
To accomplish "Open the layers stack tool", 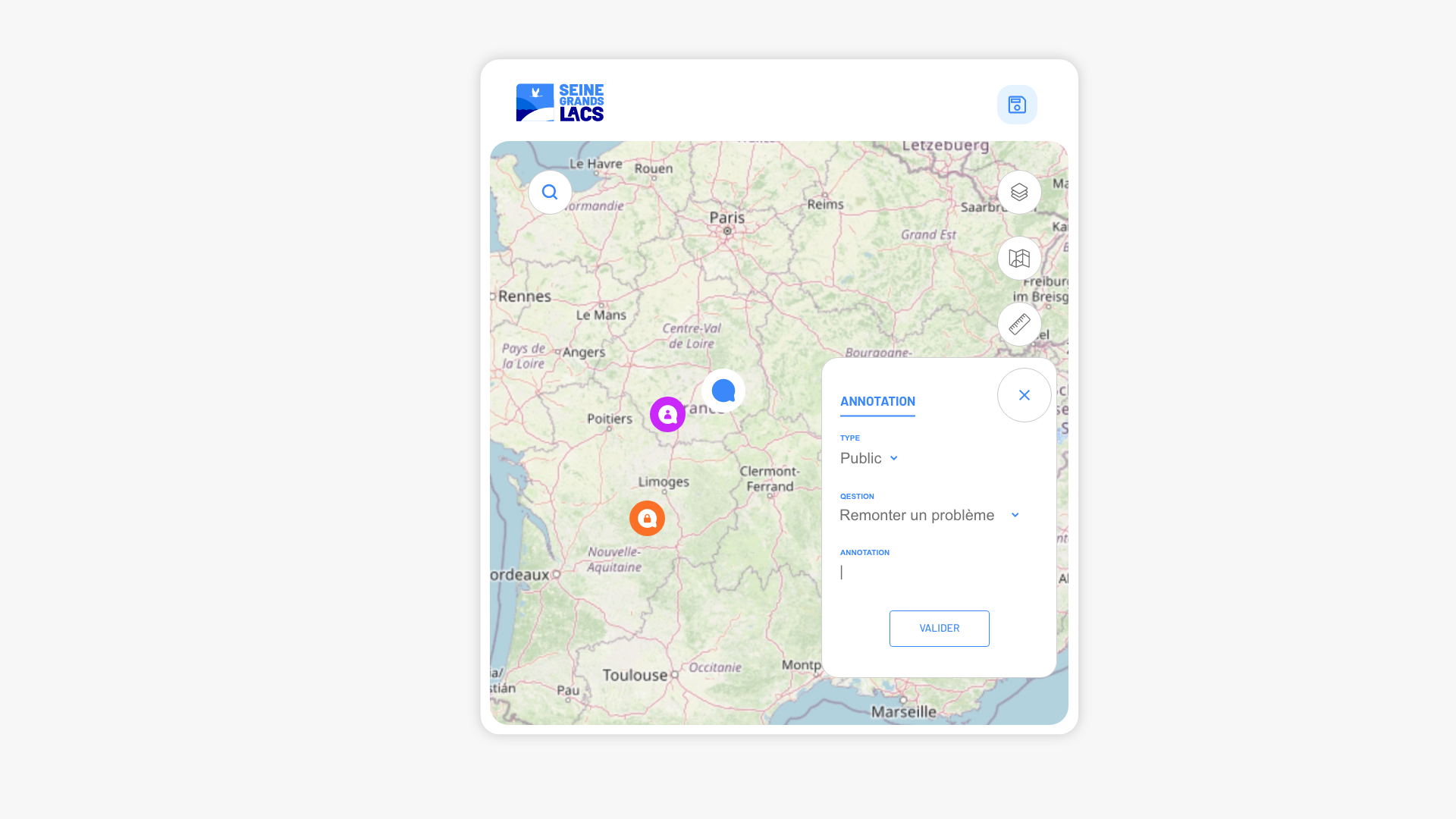I will 1019,193.
